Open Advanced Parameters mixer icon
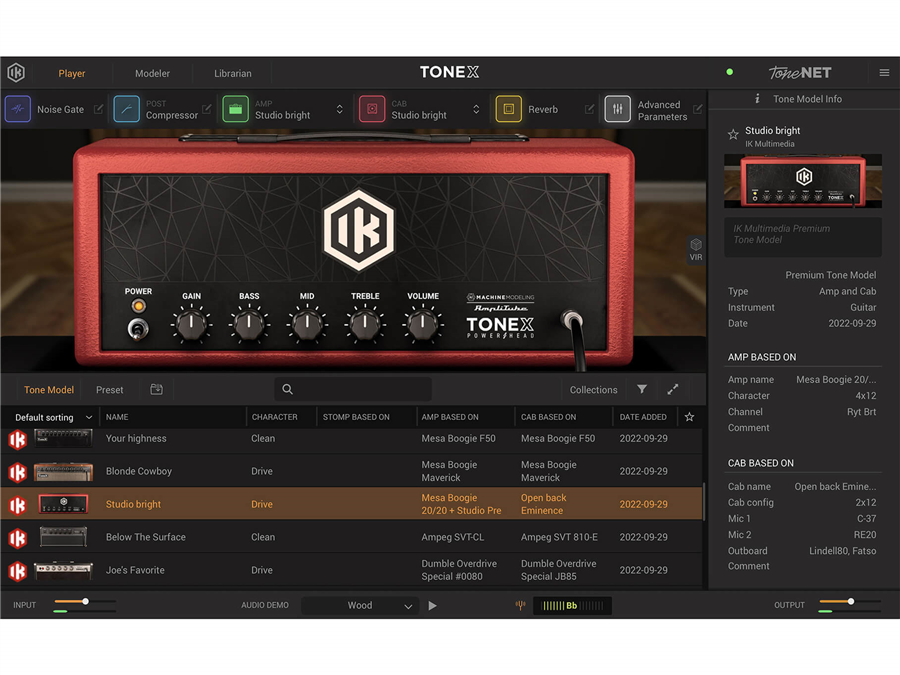The image size is (900, 675). (x=618, y=109)
